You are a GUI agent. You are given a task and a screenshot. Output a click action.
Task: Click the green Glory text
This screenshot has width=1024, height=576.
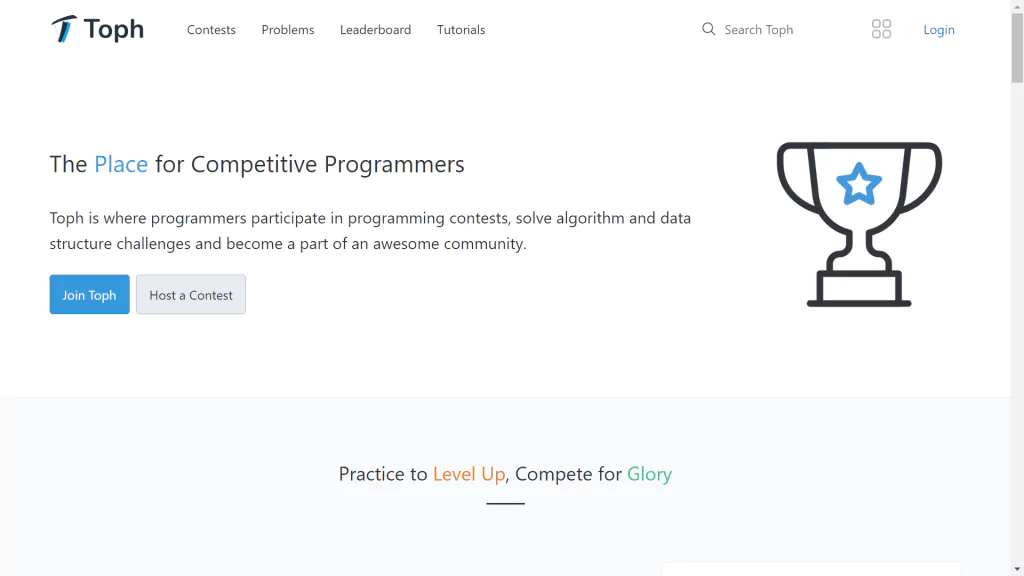point(649,474)
